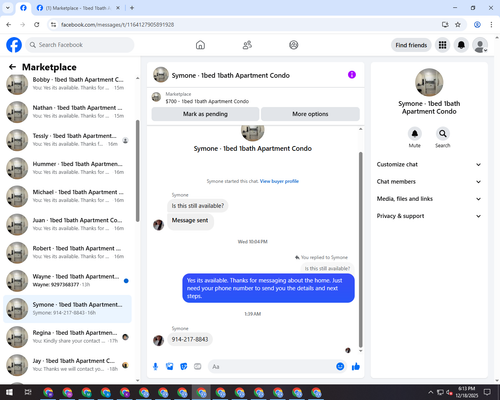The height and width of the screenshot is (400, 500).
Task: Open Juan's apartment conversation
Action: coord(67,224)
